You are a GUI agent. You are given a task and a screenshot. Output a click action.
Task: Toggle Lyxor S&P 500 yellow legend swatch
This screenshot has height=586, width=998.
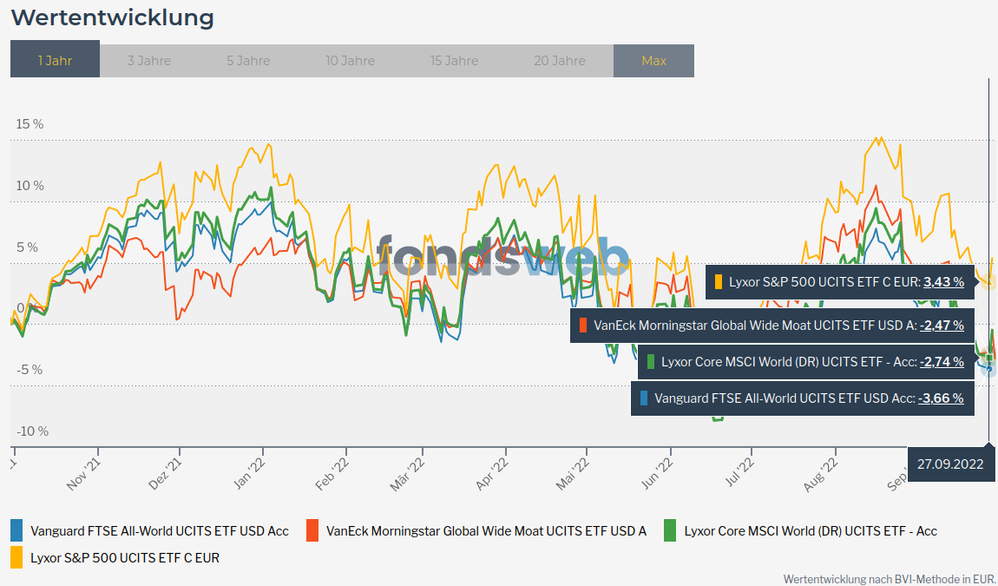pyautogui.click(x=17, y=556)
